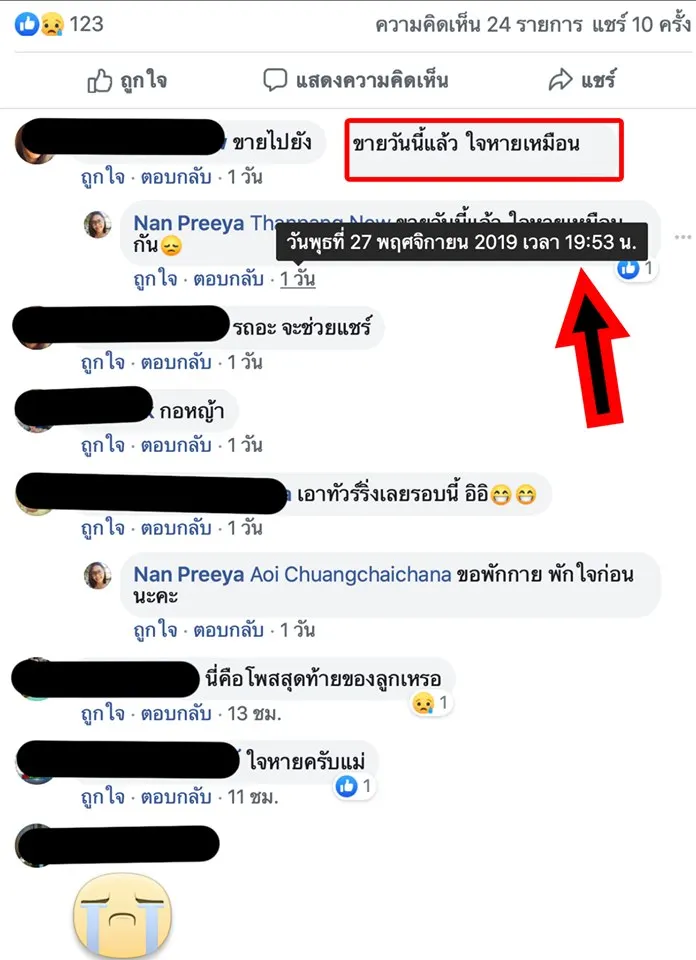Open the sad reaction icon beside 123

tap(51, 24)
